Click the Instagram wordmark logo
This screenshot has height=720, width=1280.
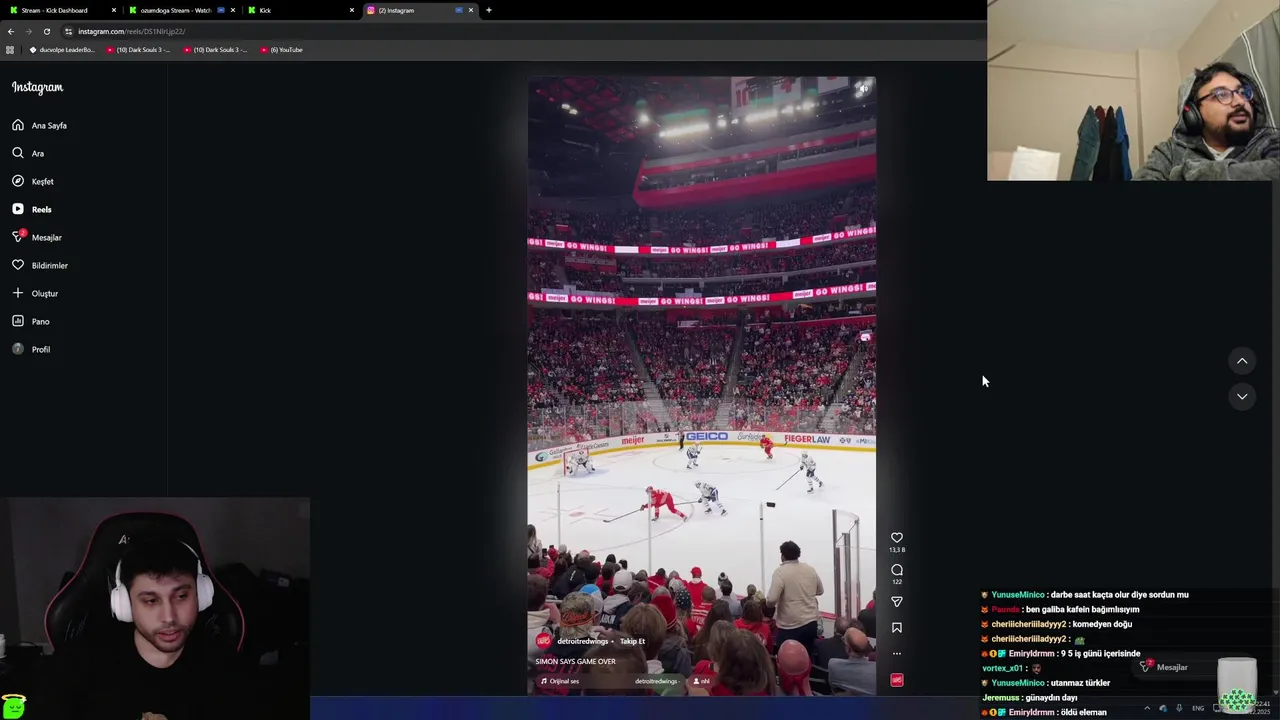point(37,87)
